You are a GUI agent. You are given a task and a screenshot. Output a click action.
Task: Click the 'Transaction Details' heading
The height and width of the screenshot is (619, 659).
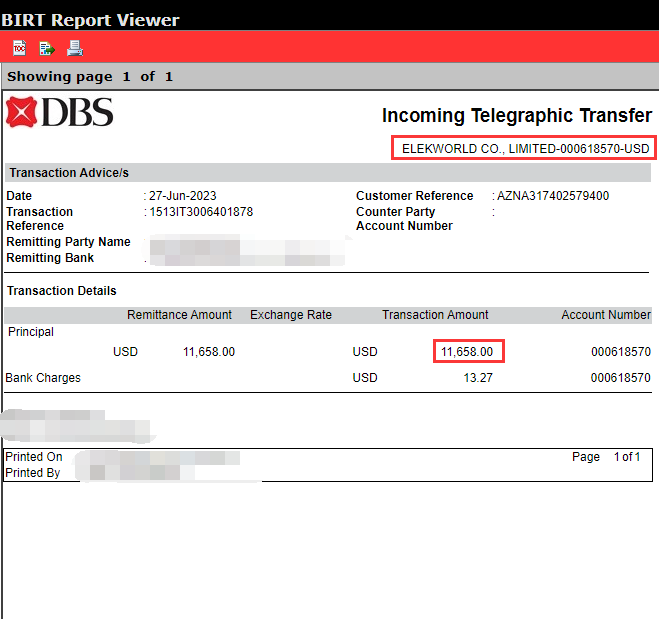coord(61,291)
